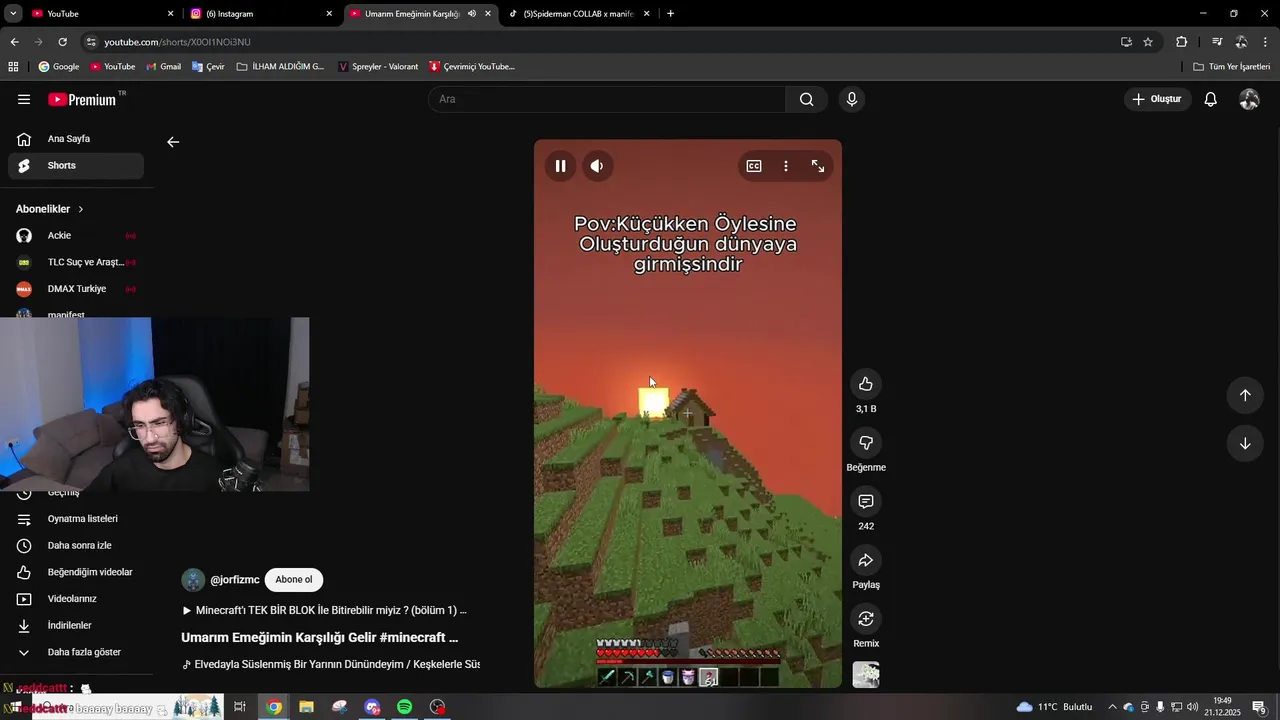Open the Tüm Yer İşaretleri folder

[1231, 67]
